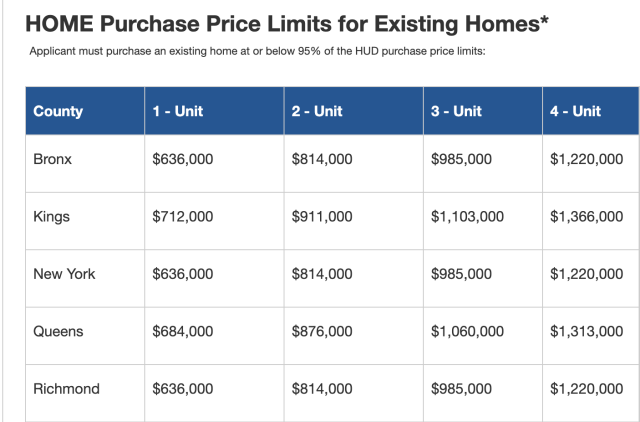Click the Queens 3-unit price $1,060,000
The image size is (640, 422).
coord(467,331)
